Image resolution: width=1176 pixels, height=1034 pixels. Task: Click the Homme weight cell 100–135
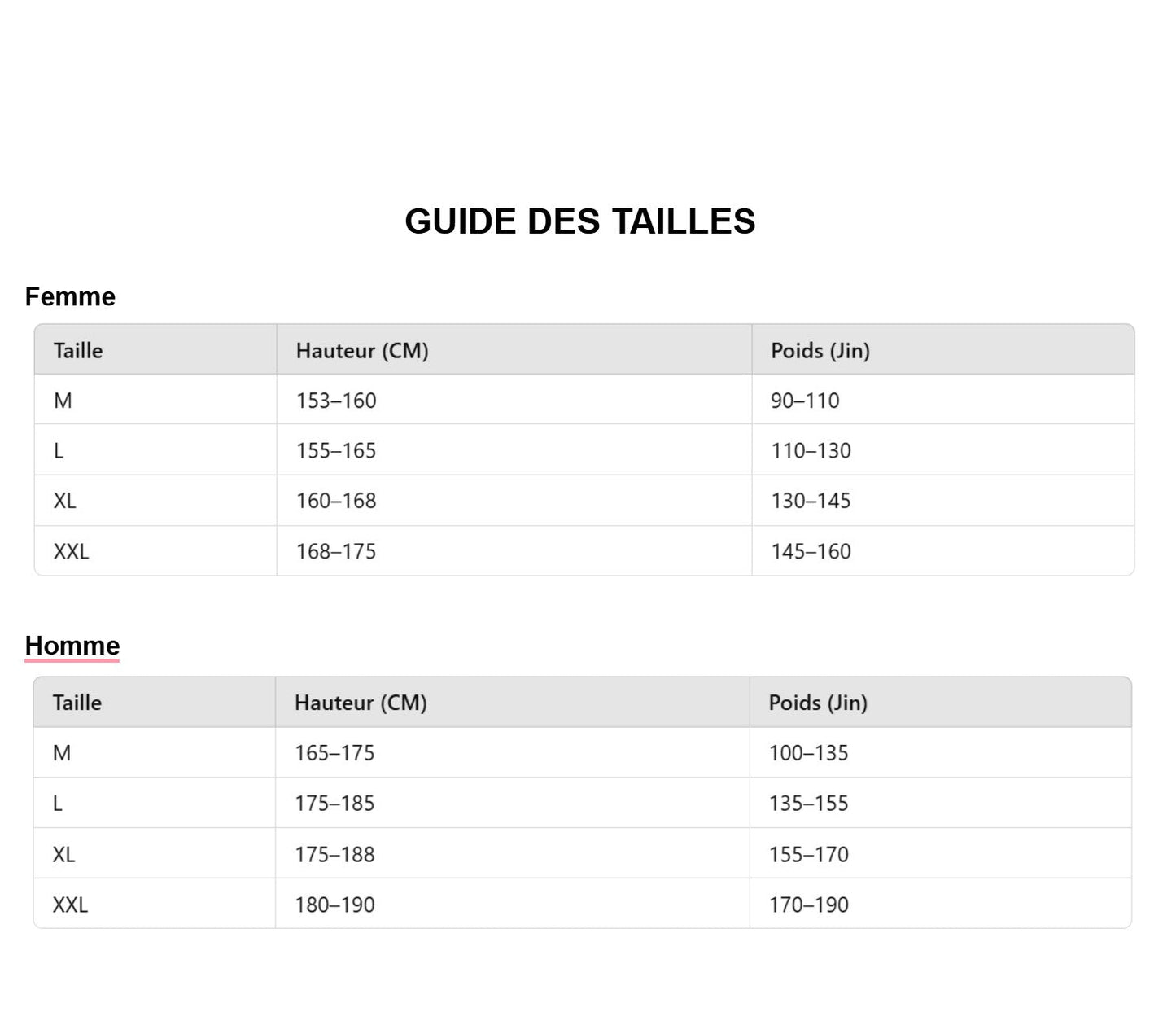(x=808, y=753)
